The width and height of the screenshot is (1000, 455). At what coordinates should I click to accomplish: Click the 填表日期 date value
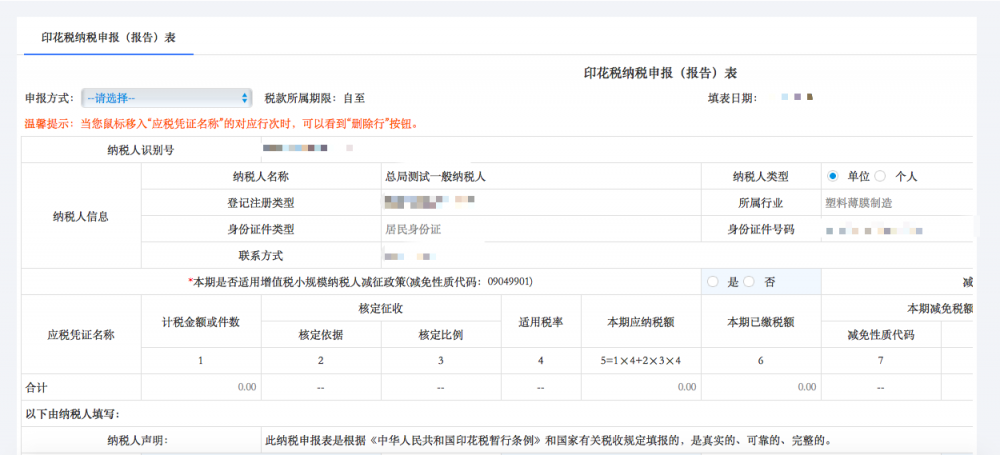click(x=796, y=98)
